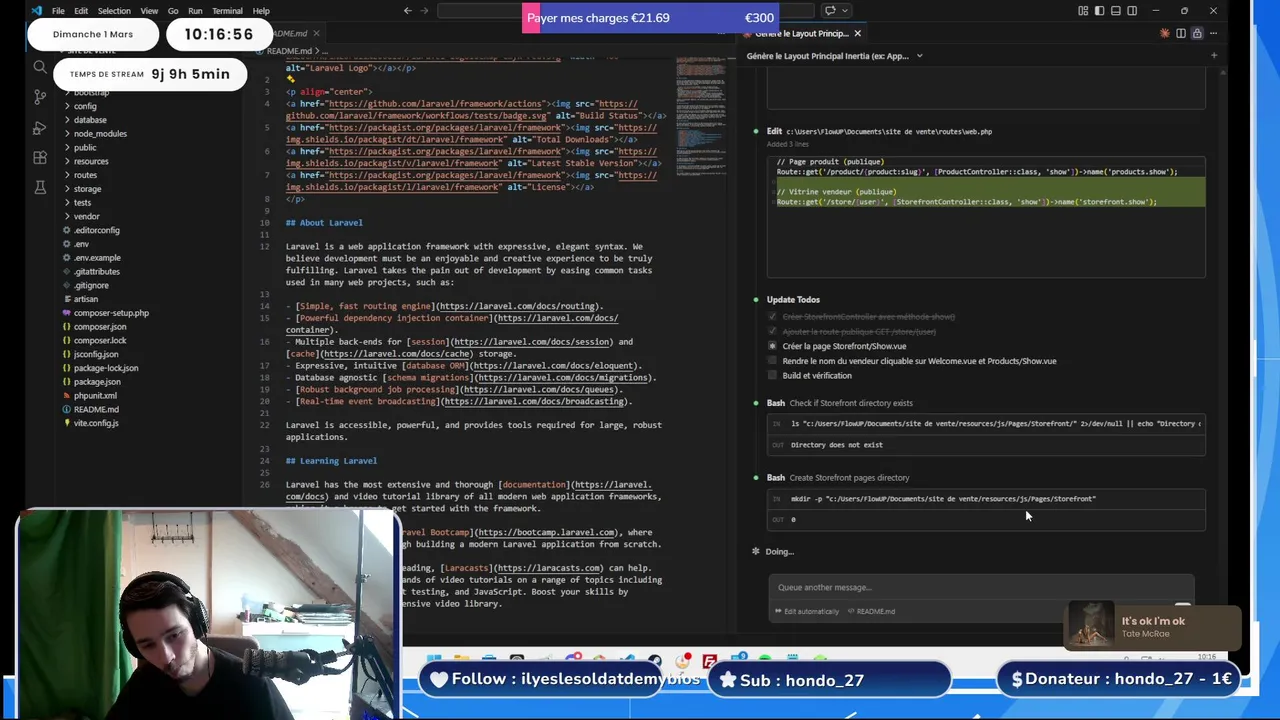Screen dimensions: 1280x720
Task: Navigate forward with the right arrow
Action: point(424,11)
